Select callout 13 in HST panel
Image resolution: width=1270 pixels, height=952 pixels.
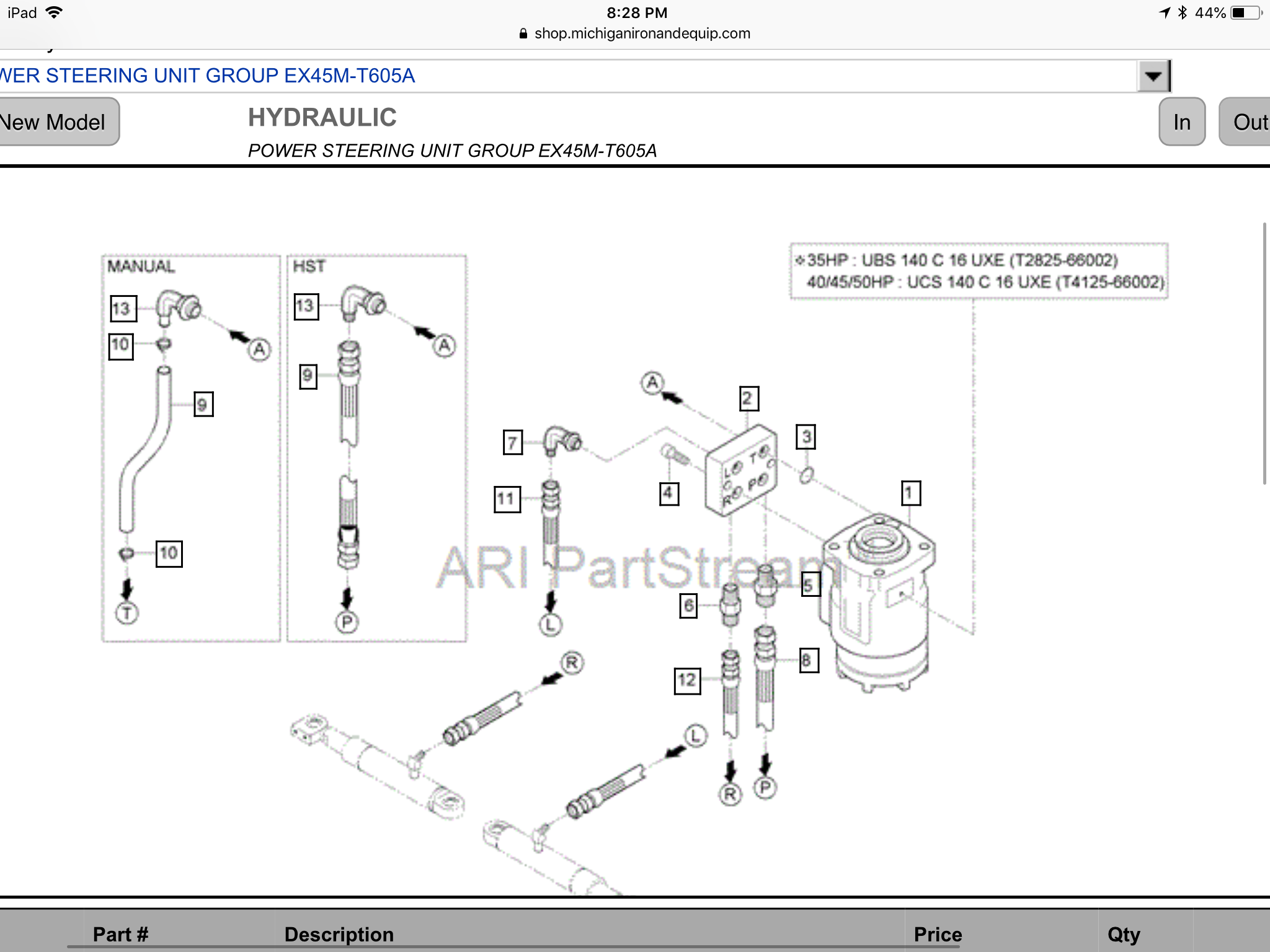click(306, 307)
